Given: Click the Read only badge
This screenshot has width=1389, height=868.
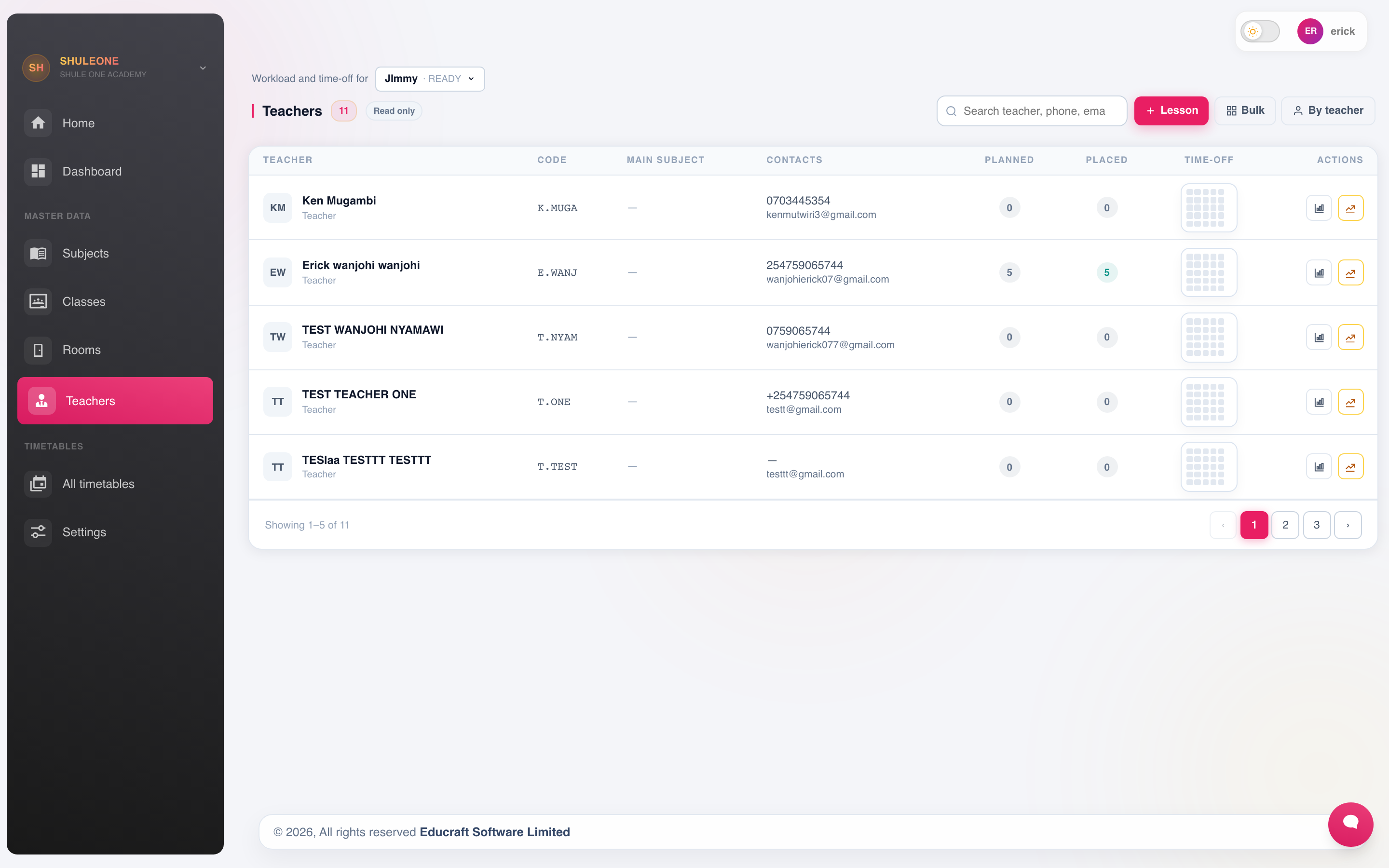Looking at the screenshot, I should 394,111.
